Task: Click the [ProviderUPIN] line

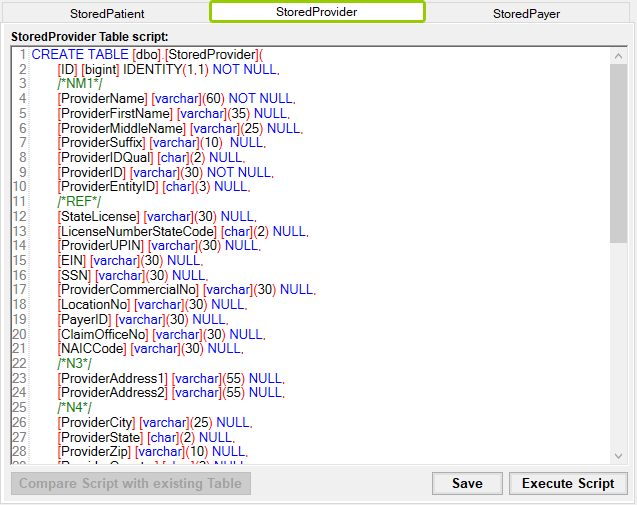Action: [x=159, y=245]
